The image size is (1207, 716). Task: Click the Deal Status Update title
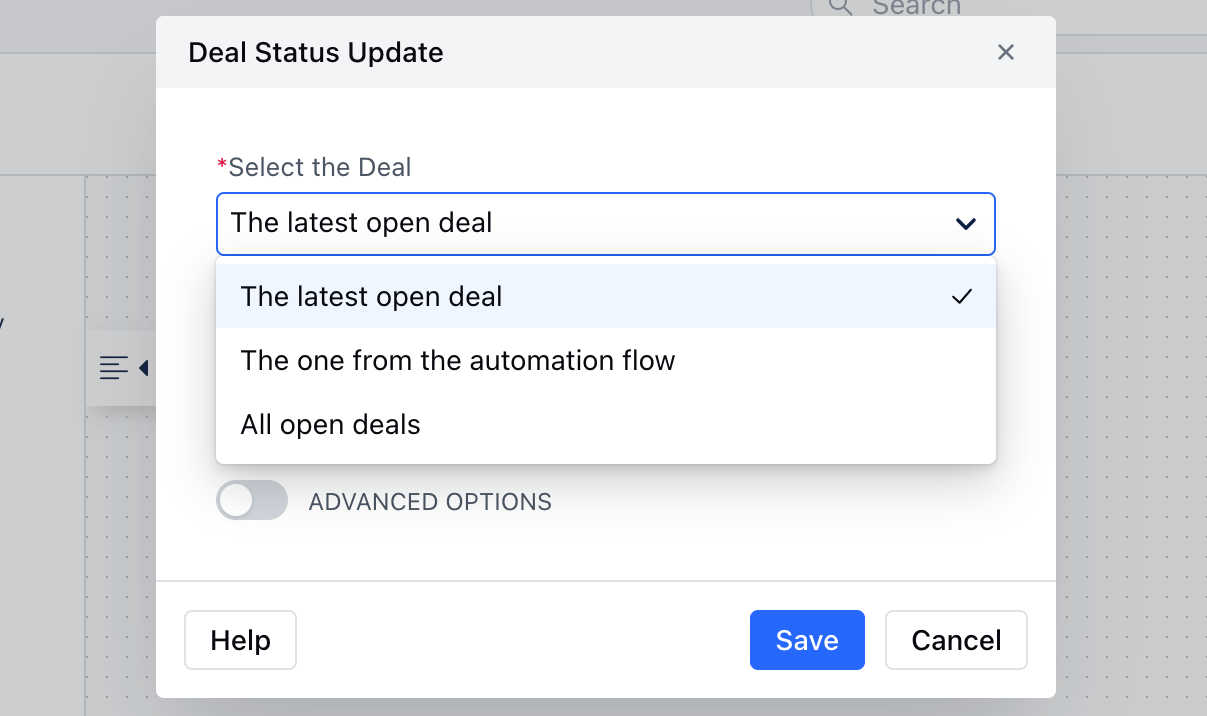tap(316, 52)
